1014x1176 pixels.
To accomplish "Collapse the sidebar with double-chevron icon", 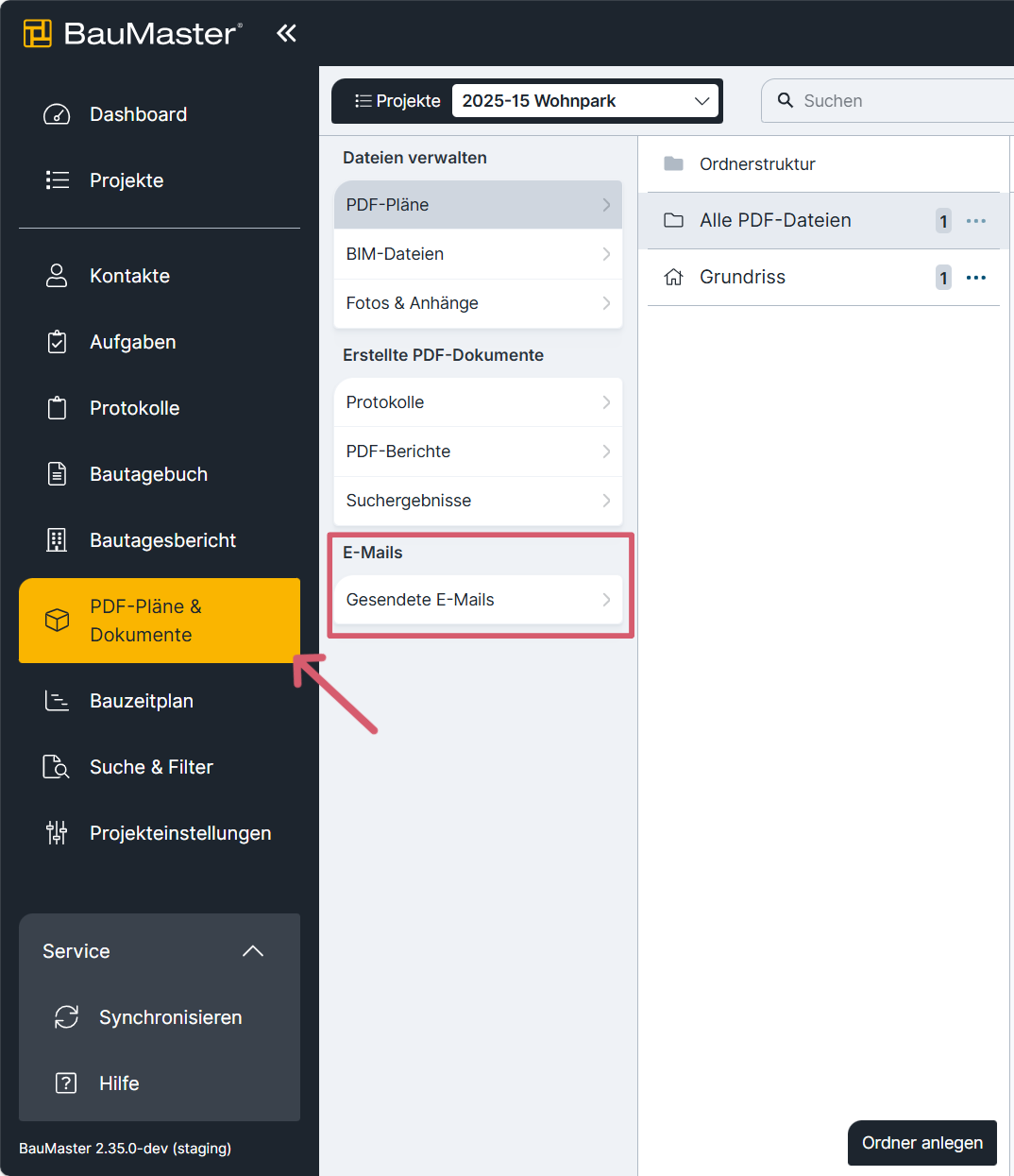I will [x=286, y=34].
